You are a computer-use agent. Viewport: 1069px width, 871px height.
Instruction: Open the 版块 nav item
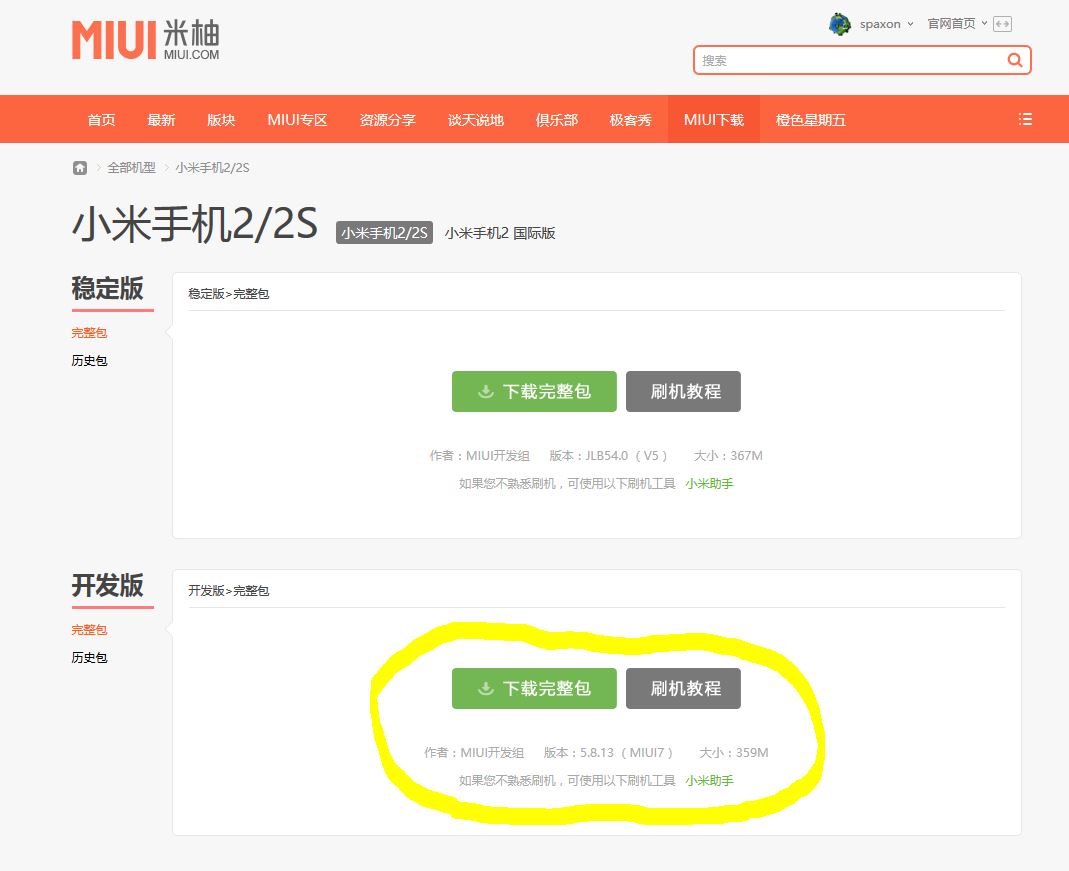tap(221, 120)
